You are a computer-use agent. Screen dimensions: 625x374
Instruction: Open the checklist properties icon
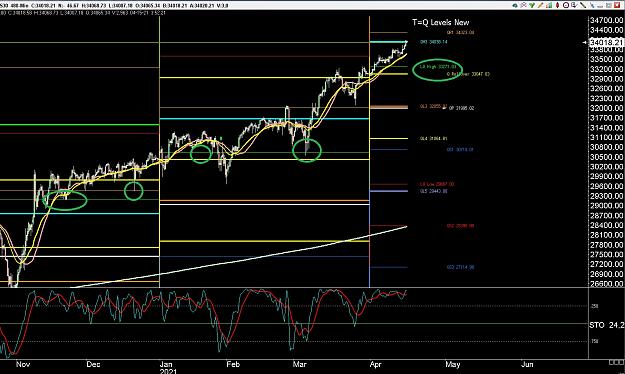click(574, 5)
